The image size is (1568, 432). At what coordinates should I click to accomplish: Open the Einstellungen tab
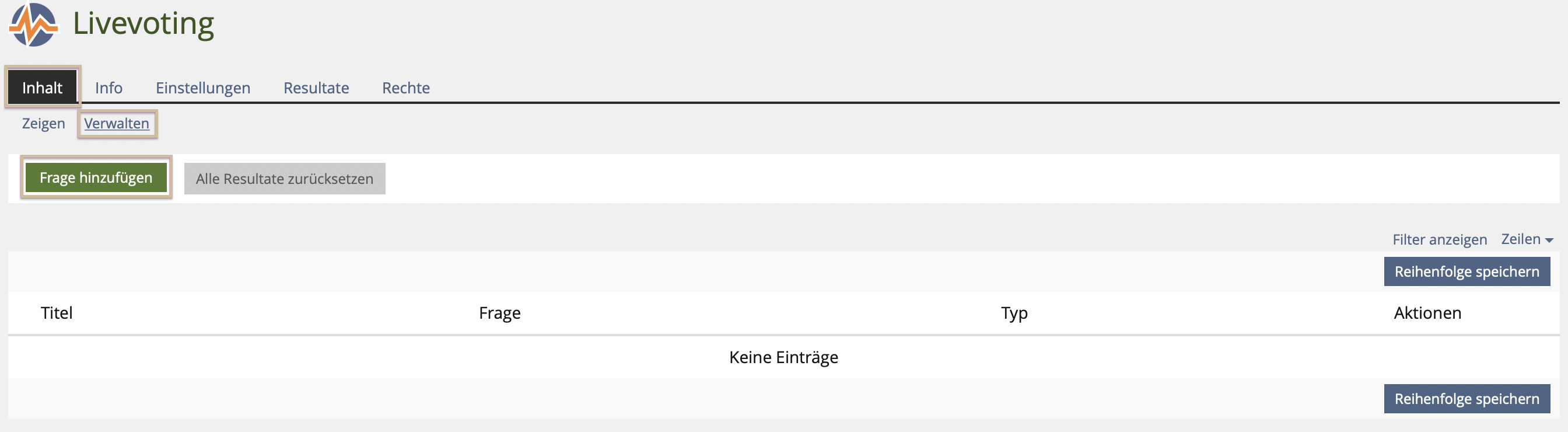coord(202,88)
